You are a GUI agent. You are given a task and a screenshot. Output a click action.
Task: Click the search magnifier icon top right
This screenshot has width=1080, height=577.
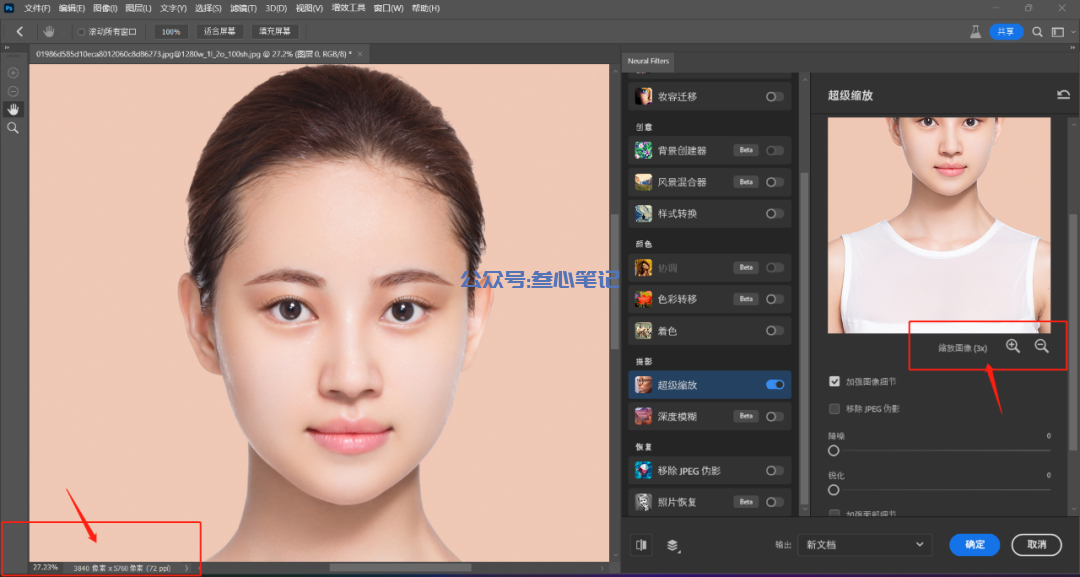pyautogui.click(x=1037, y=32)
